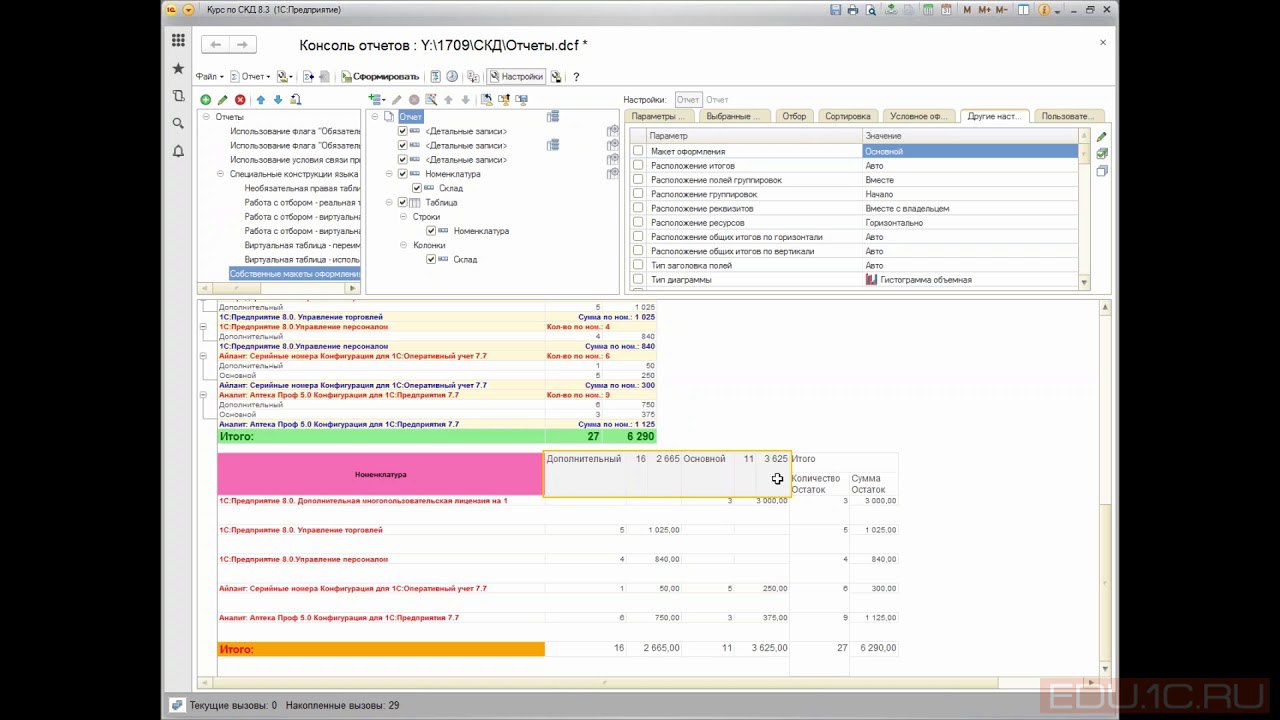The image size is (1280, 720).
Task: Open search magnifier in left sidebar
Action: (178, 123)
